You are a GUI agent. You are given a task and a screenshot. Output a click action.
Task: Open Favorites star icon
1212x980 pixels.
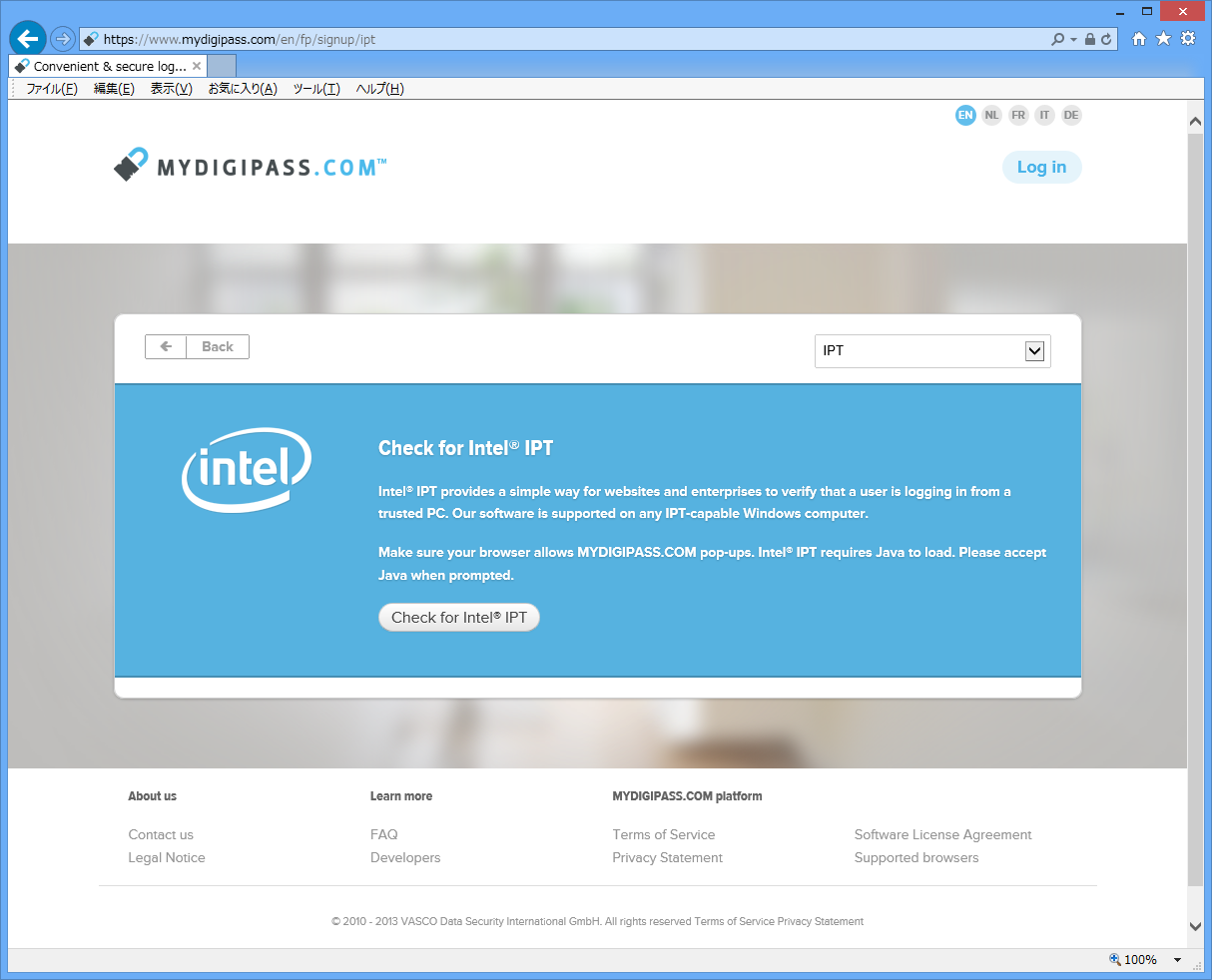(x=1163, y=39)
